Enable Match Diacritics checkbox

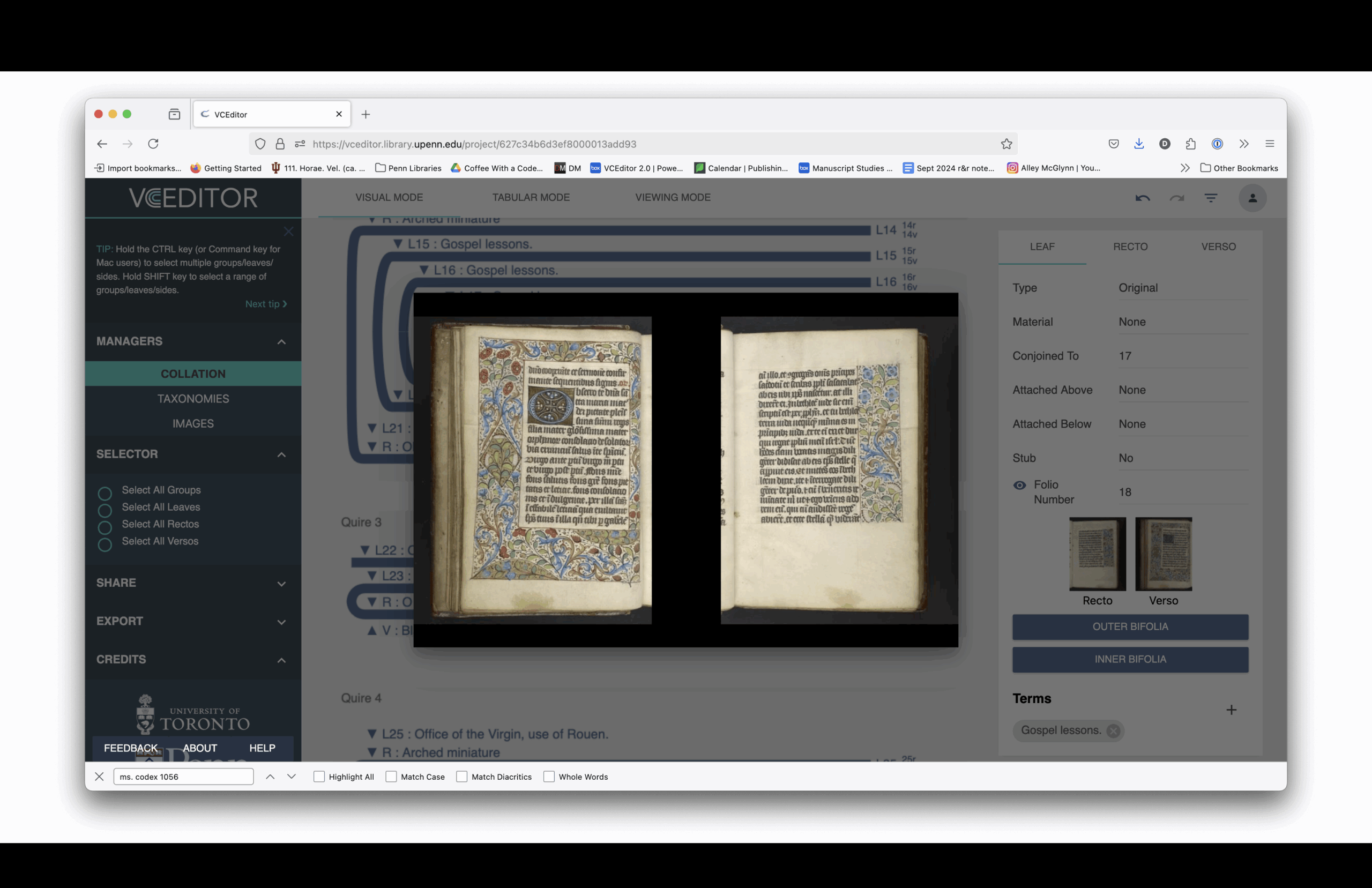(462, 777)
